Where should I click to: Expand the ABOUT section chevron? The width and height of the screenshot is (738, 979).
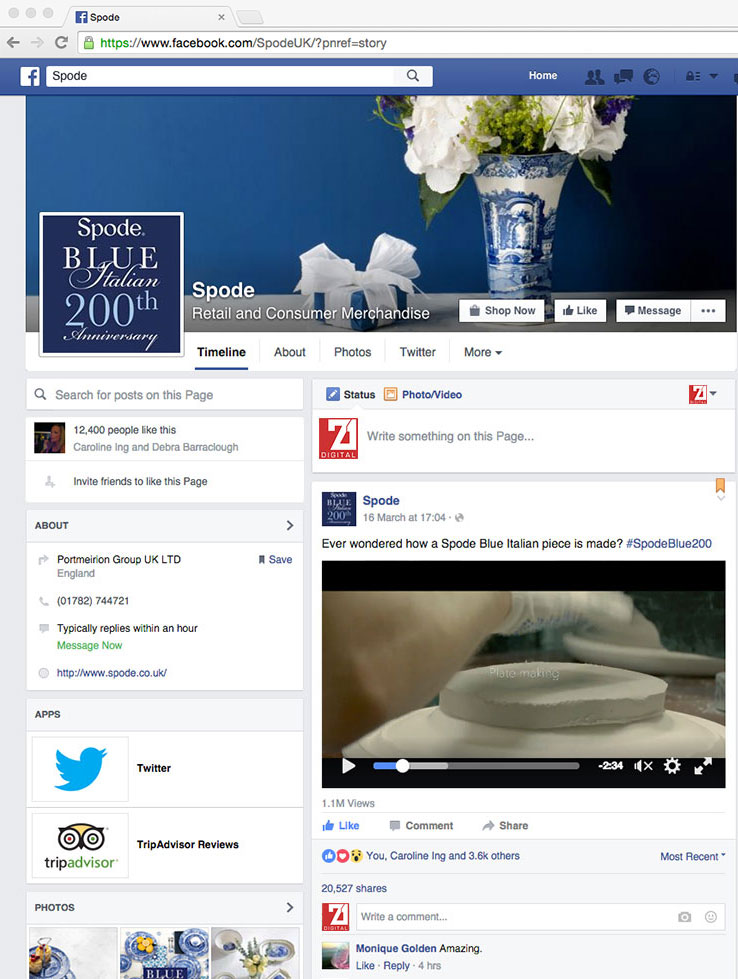(x=290, y=525)
